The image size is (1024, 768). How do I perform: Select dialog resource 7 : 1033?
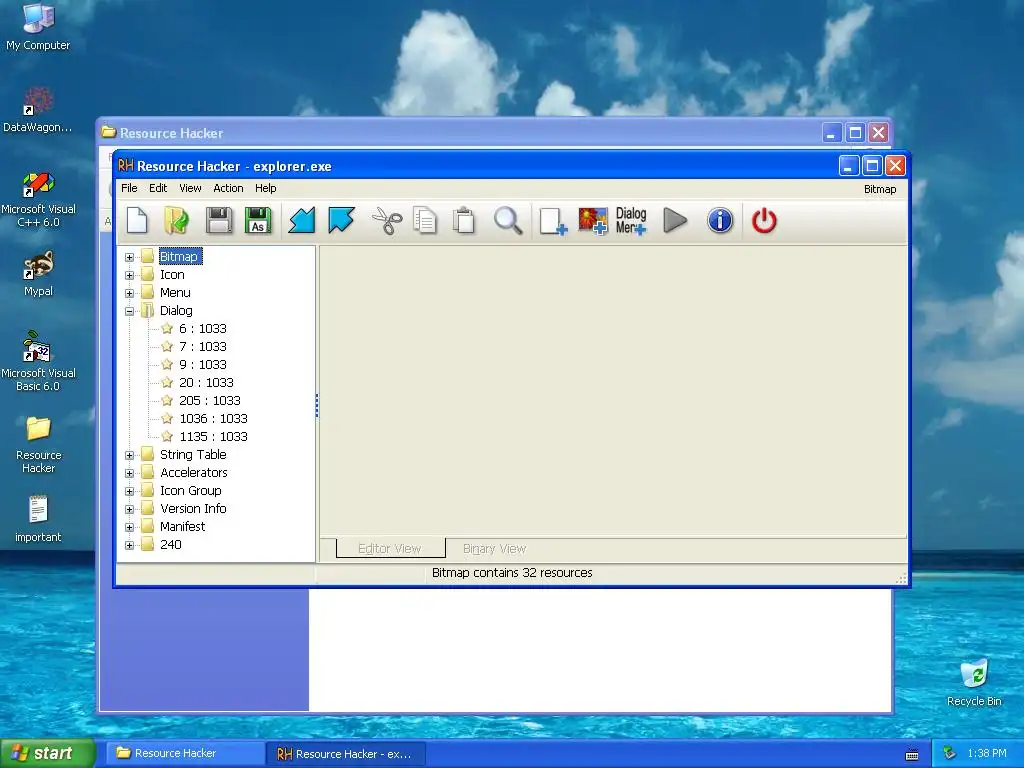point(202,347)
